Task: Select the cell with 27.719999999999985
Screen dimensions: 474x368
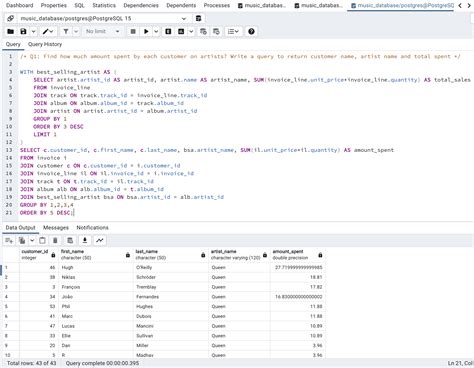Action: 298,267
